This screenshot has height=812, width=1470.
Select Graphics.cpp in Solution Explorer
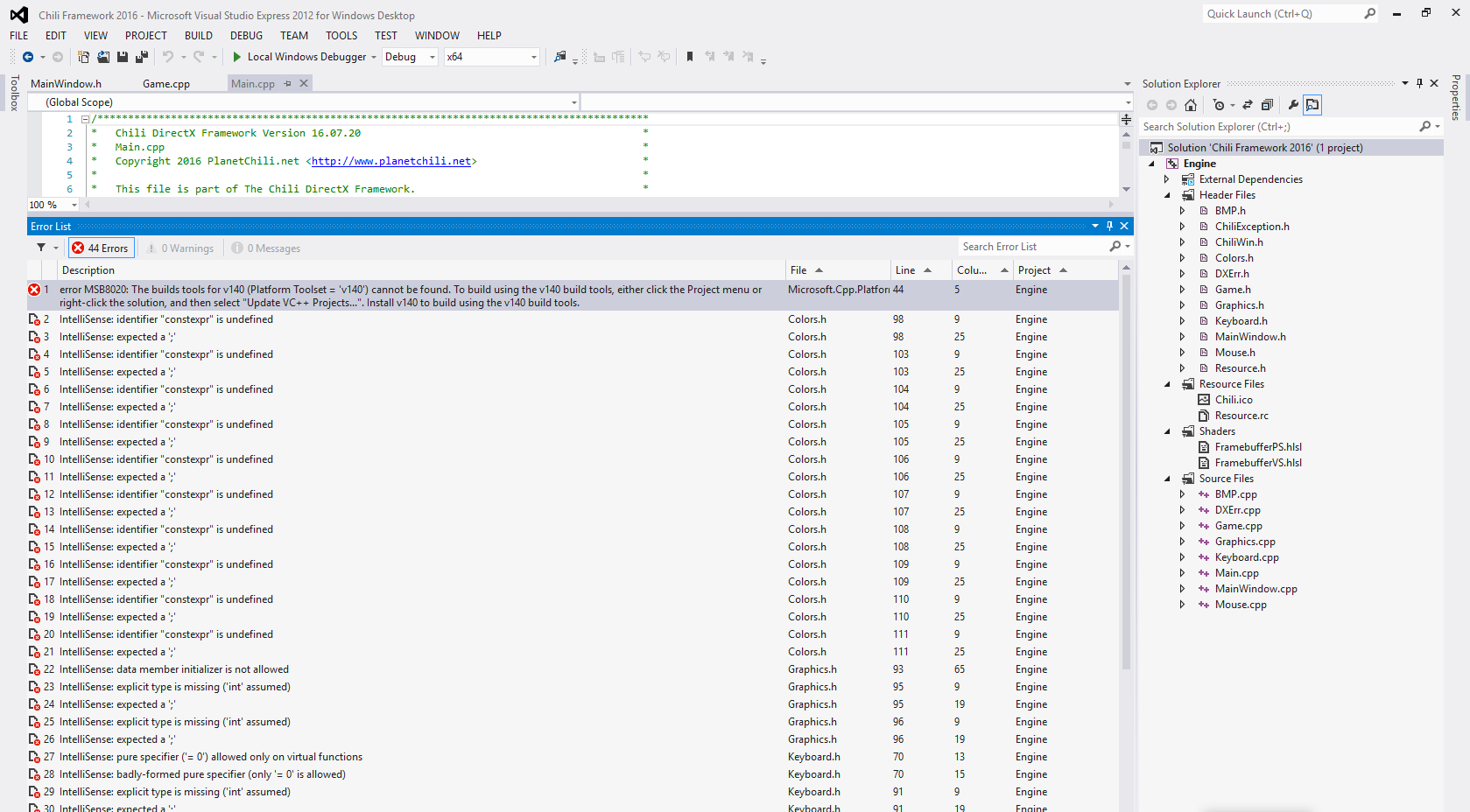1245,542
